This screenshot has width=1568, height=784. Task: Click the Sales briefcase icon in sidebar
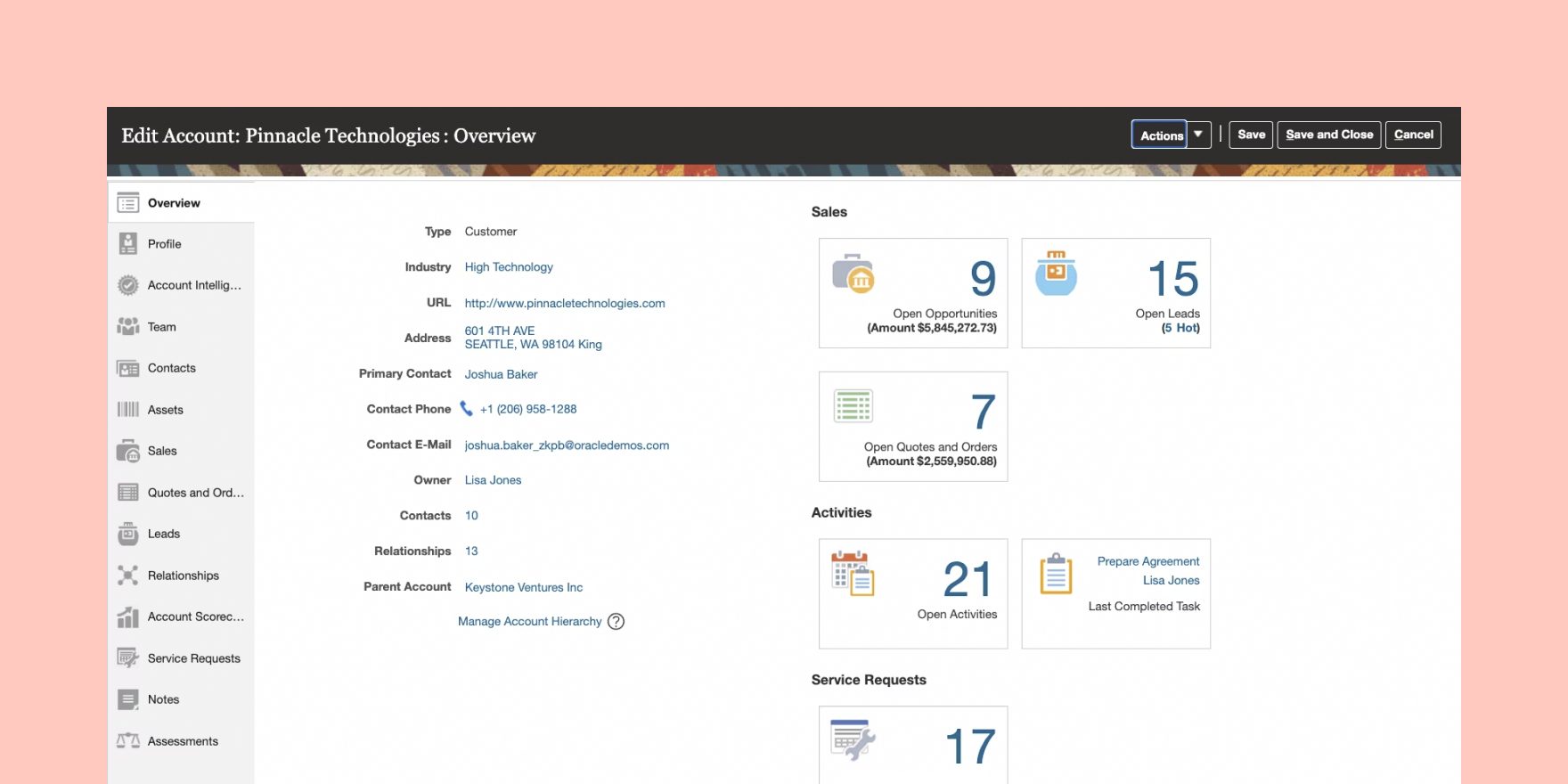click(128, 451)
